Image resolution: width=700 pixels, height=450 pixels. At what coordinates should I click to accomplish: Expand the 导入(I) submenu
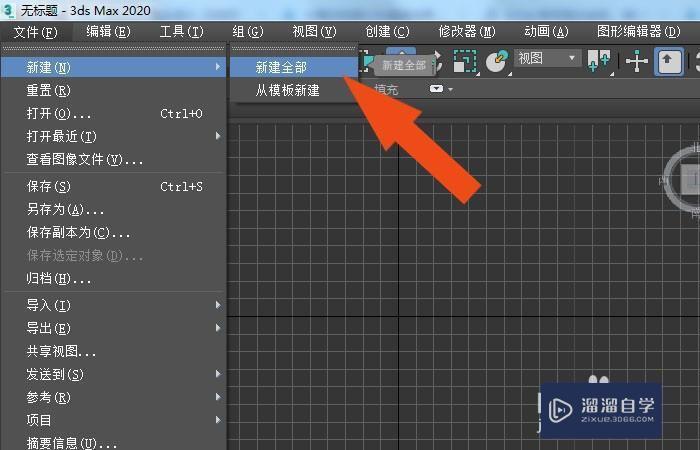pyautogui.click(x=113, y=305)
